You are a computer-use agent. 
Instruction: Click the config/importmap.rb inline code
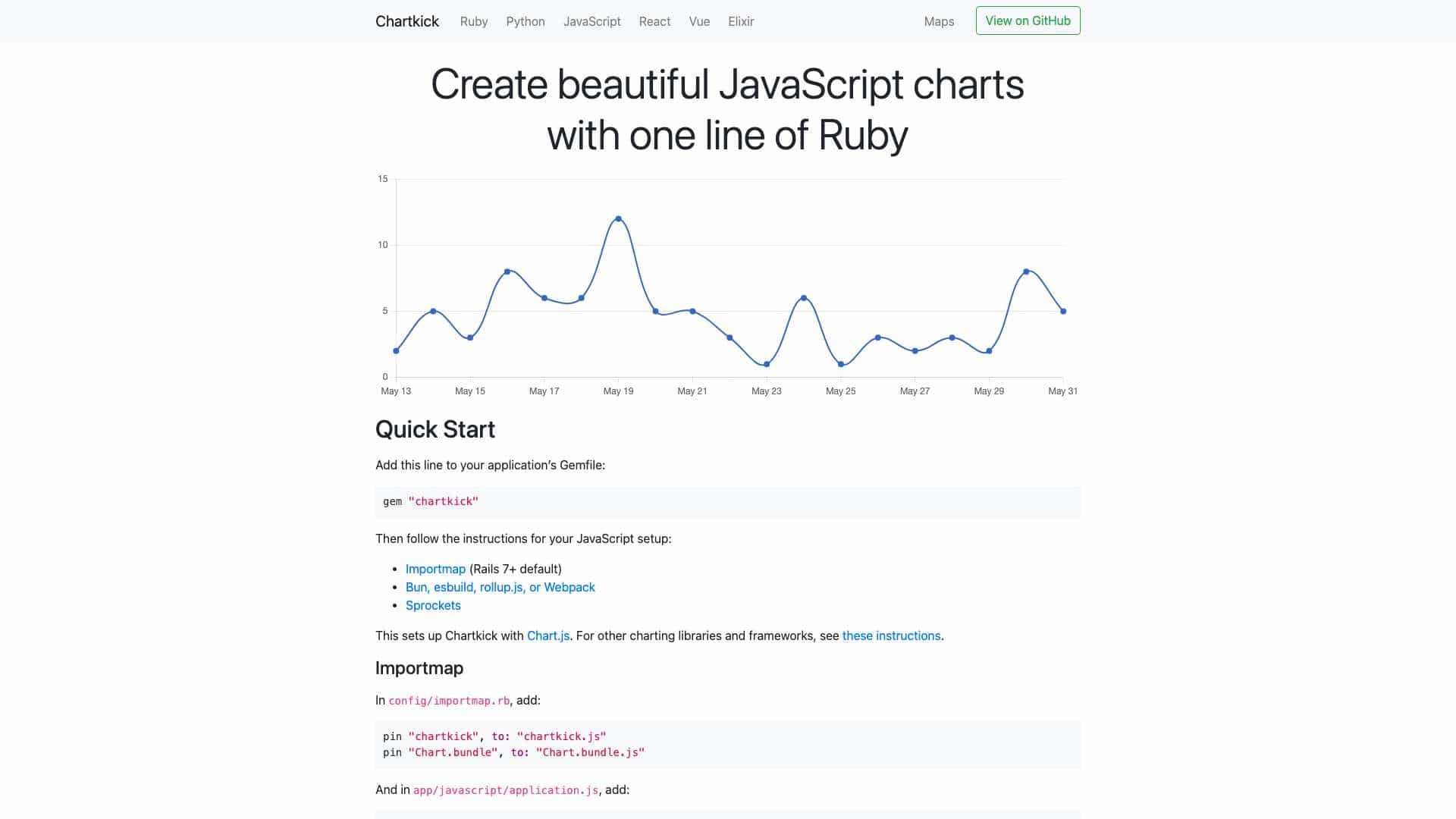449,701
